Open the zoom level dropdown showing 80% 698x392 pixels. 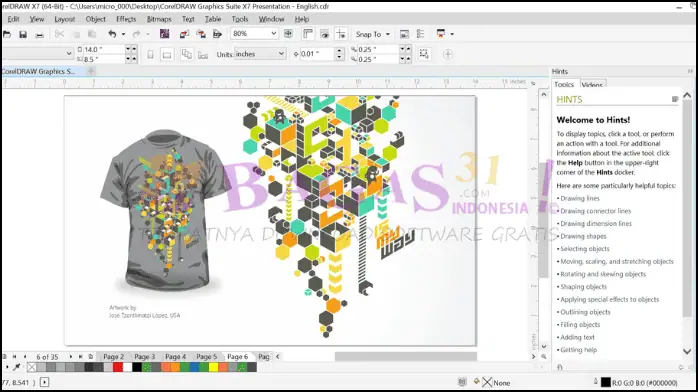(x=254, y=33)
